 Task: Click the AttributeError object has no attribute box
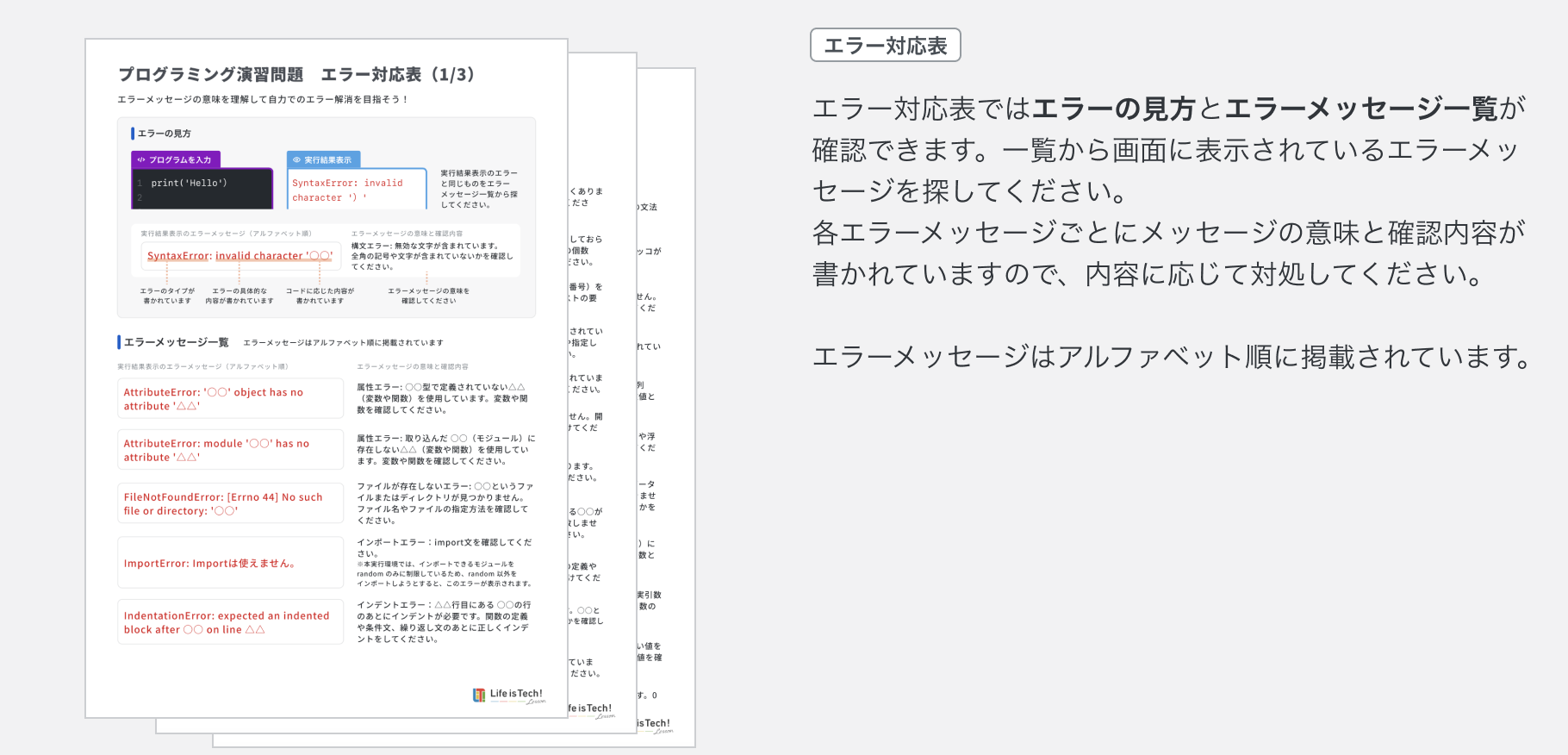point(231,399)
